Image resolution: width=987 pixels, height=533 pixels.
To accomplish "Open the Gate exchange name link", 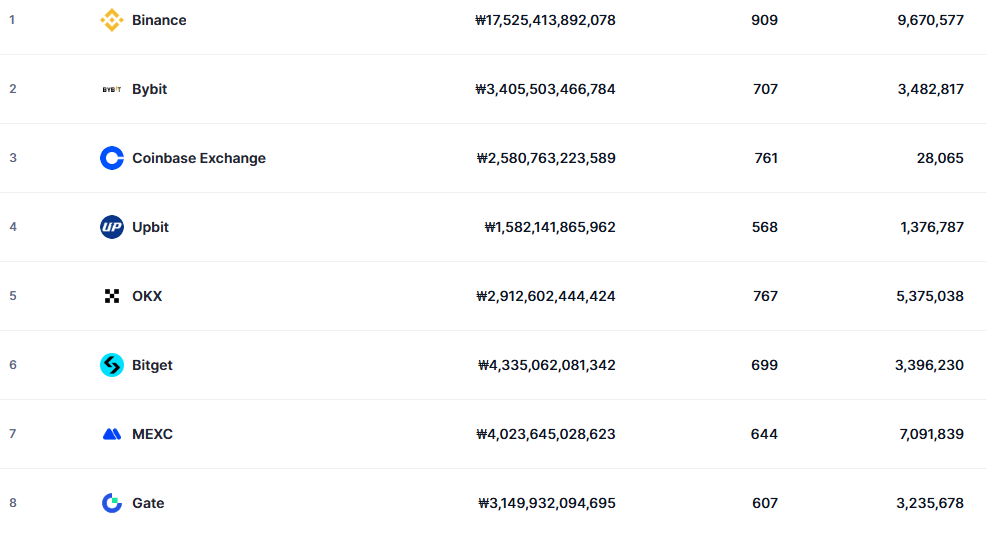I will (x=148, y=503).
